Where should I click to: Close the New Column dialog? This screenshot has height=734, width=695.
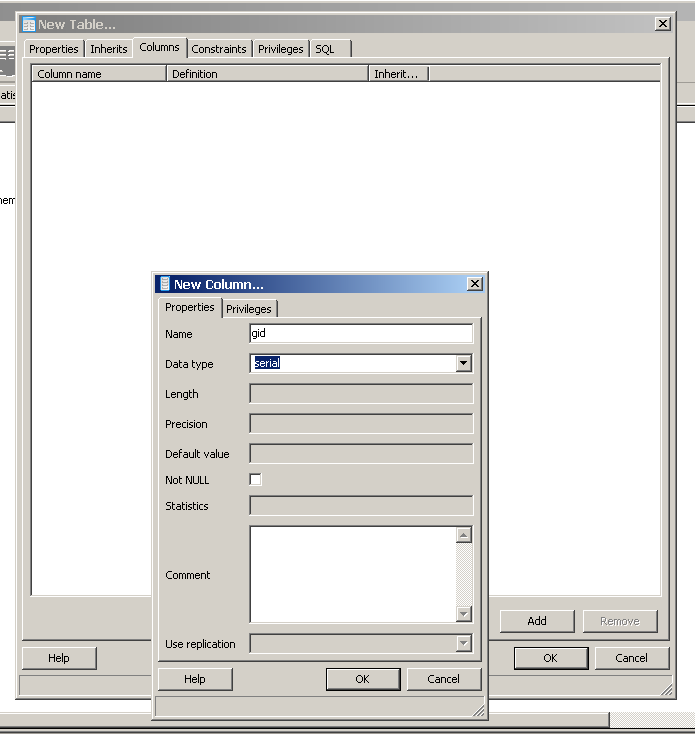pyautogui.click(x=475, y=284)
